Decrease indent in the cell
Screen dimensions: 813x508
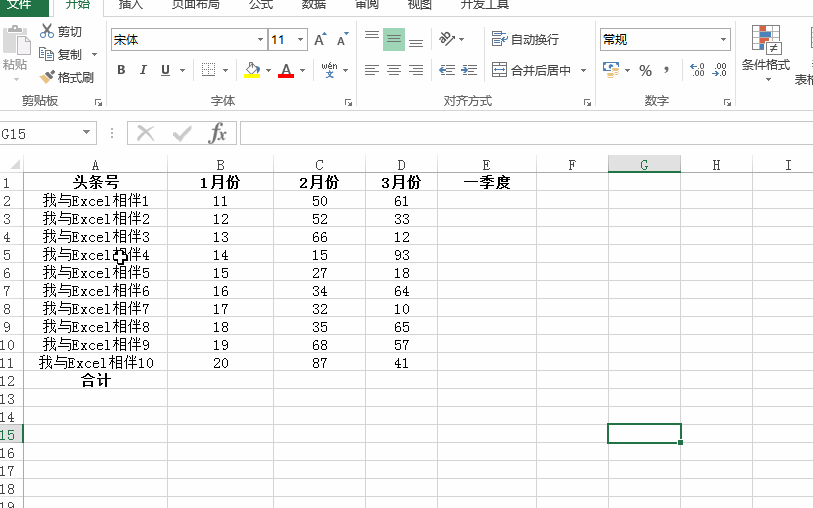[446, 69]
